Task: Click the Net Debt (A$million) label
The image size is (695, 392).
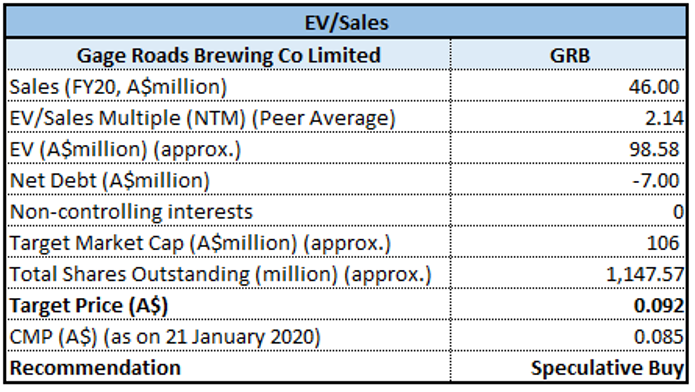Action: 109,180
